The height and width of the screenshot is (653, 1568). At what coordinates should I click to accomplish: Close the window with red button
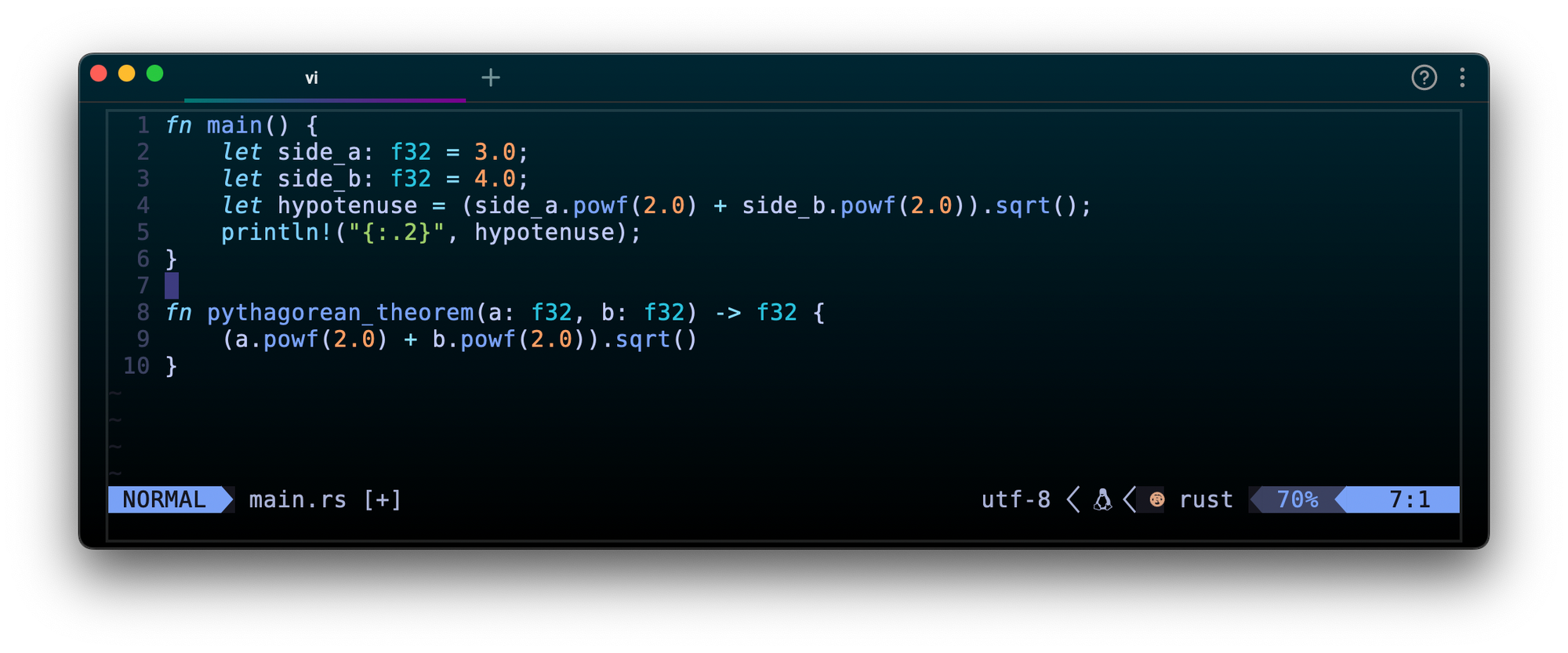coord(99,74)
